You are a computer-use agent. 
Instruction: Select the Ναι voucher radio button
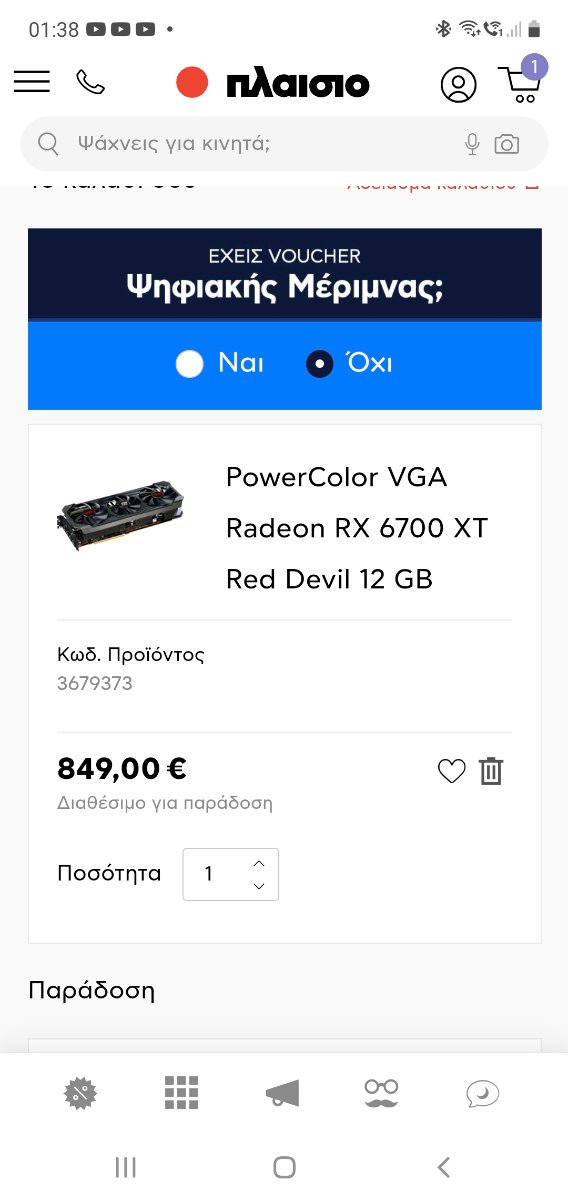pos(189,363)
